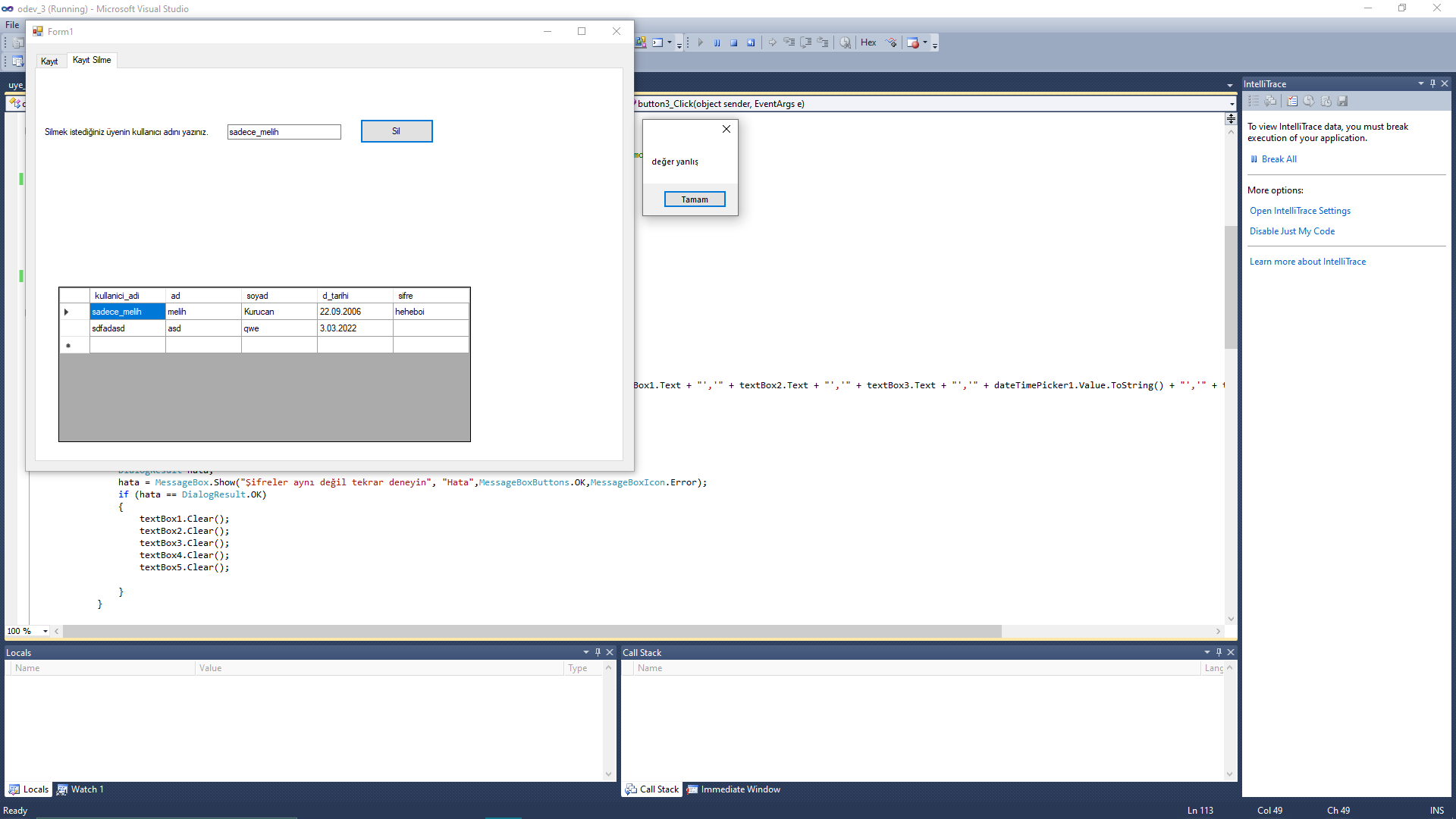Viewport: 1456px width, 819px height.
Task: Close the değer yanlış message box
Action: click(x=726, y=129)
